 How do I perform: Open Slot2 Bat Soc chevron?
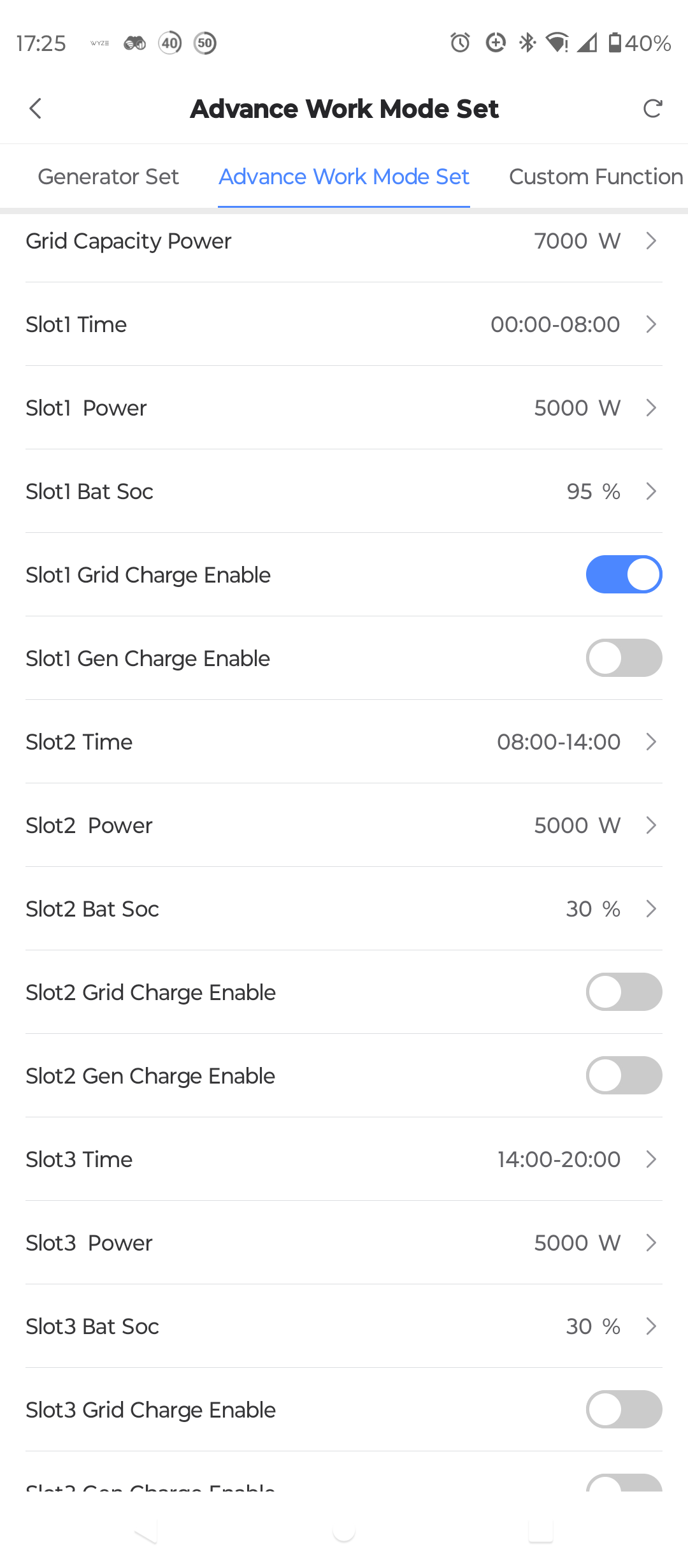650,909
